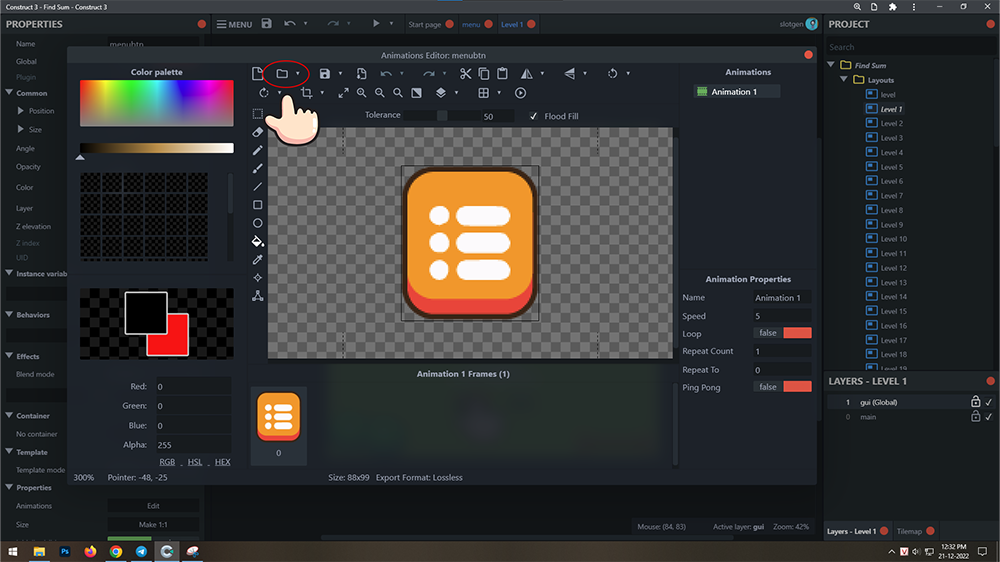Screen dimensions: 1000x562
Task: Open the main MENU button
Action: (x=234, y=24)
